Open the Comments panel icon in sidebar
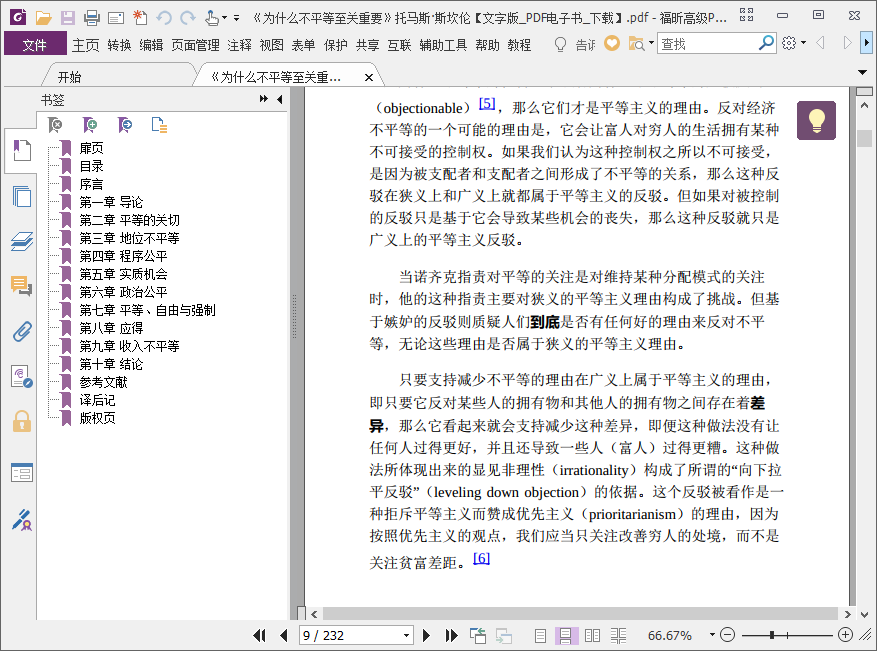Viewport: 877px width, 651px height. tap(22, 286)
